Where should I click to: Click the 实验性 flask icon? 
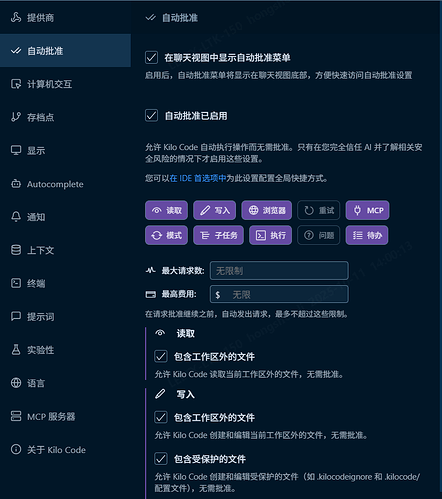coord(16,350)
